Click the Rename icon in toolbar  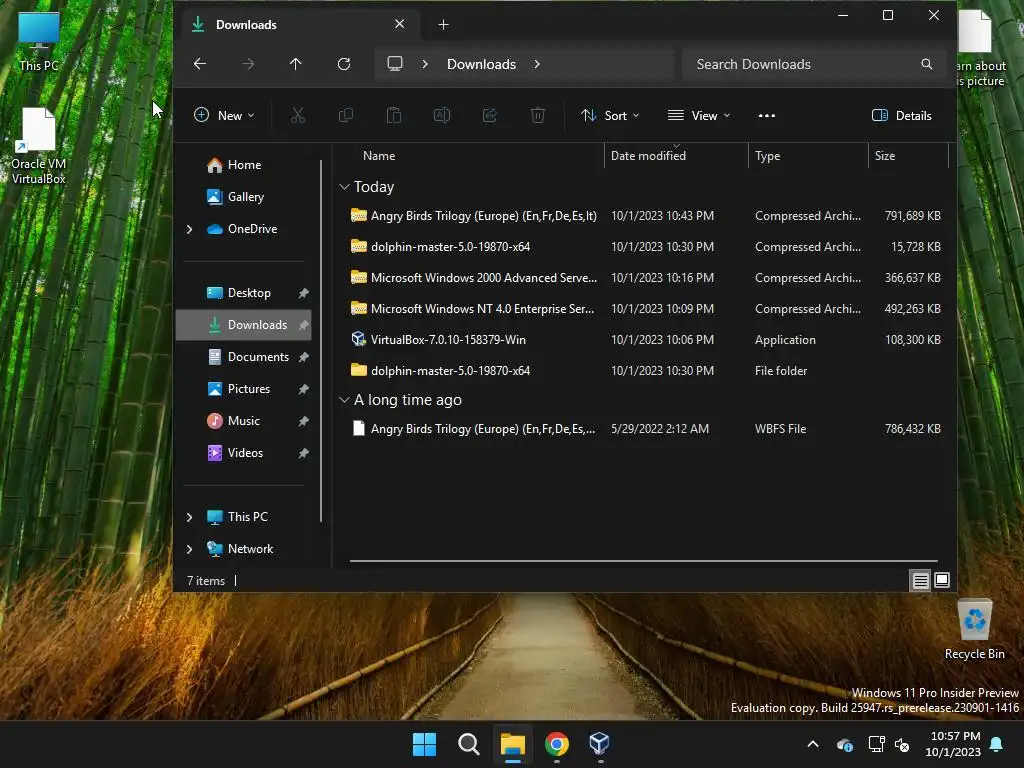coord(441,116)
